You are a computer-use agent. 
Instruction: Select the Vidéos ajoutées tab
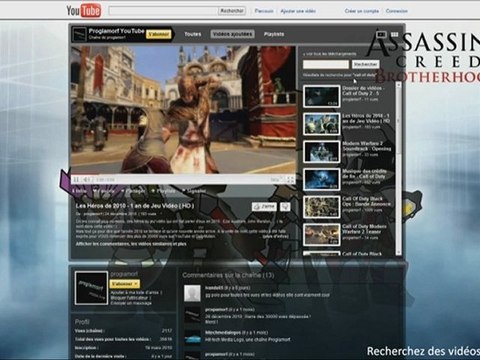(x=232, y=34)
